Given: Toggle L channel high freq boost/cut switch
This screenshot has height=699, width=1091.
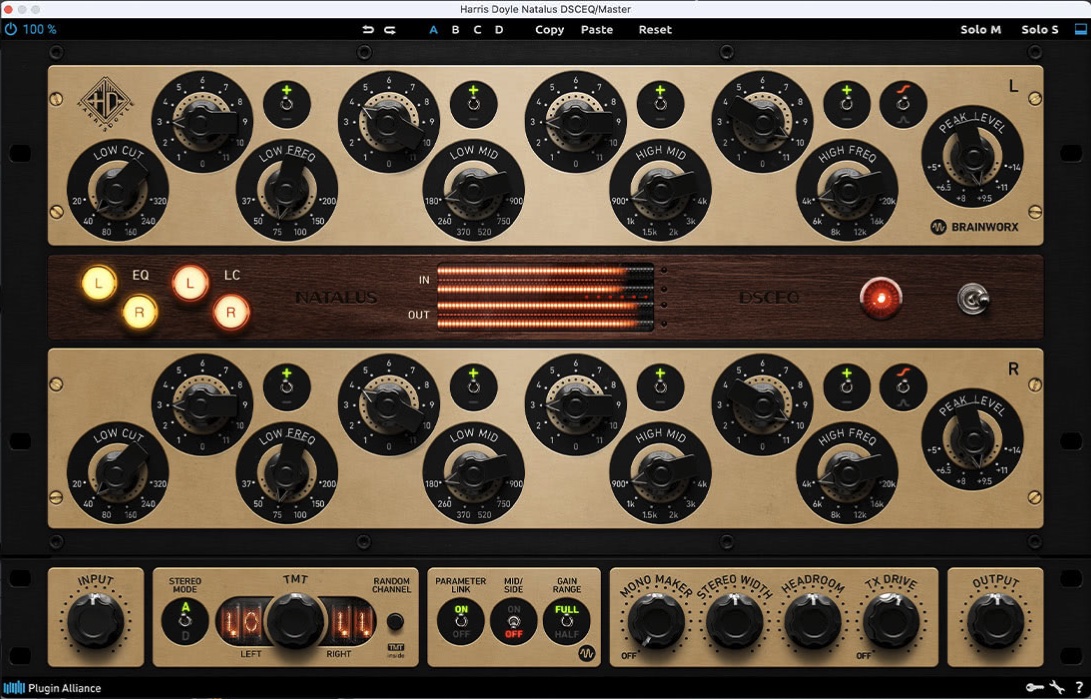Looking at the screenshot, I should click(x=847, y=104).
